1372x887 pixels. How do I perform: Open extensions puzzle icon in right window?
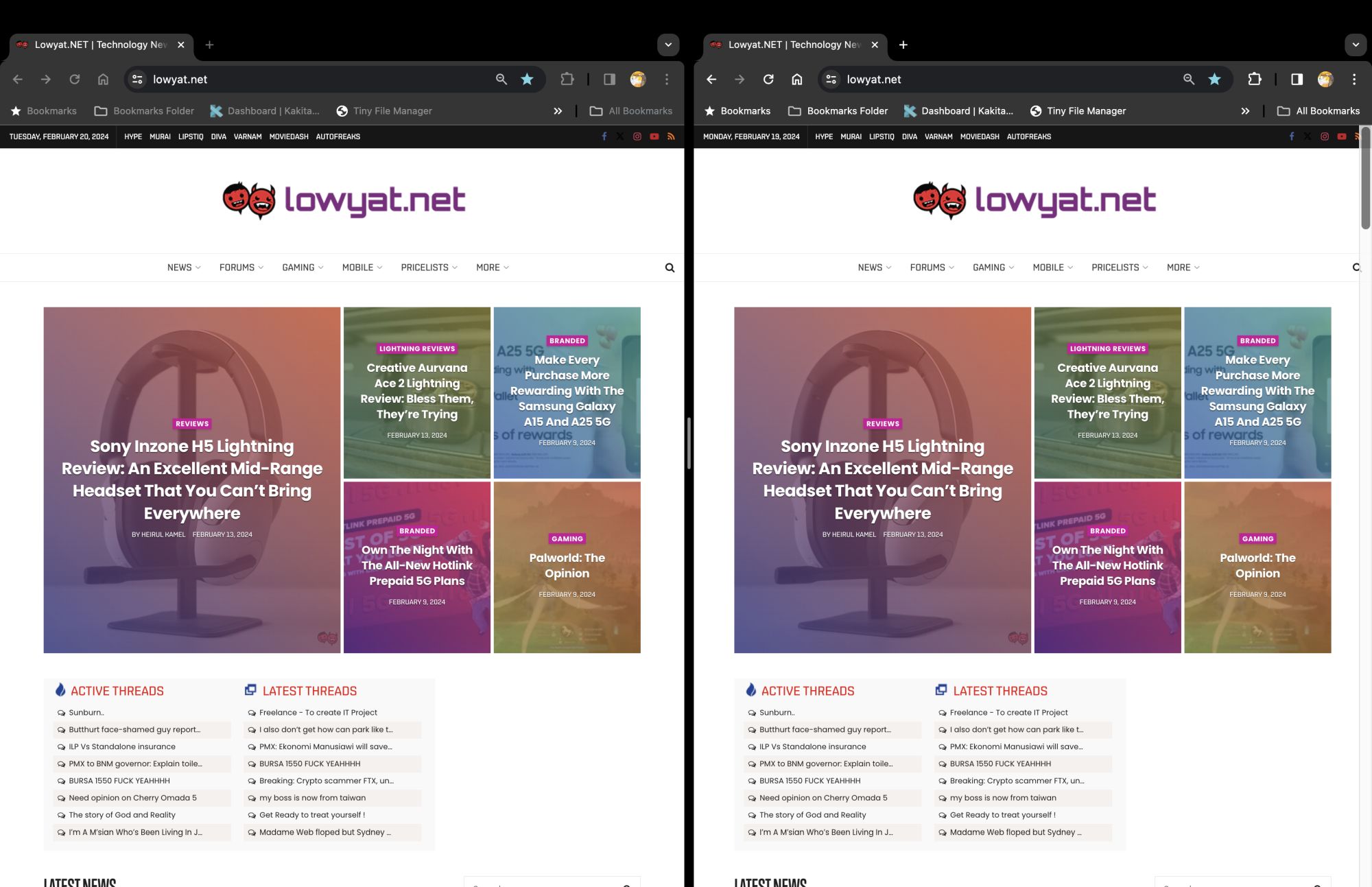click(x=1255, y=79)
